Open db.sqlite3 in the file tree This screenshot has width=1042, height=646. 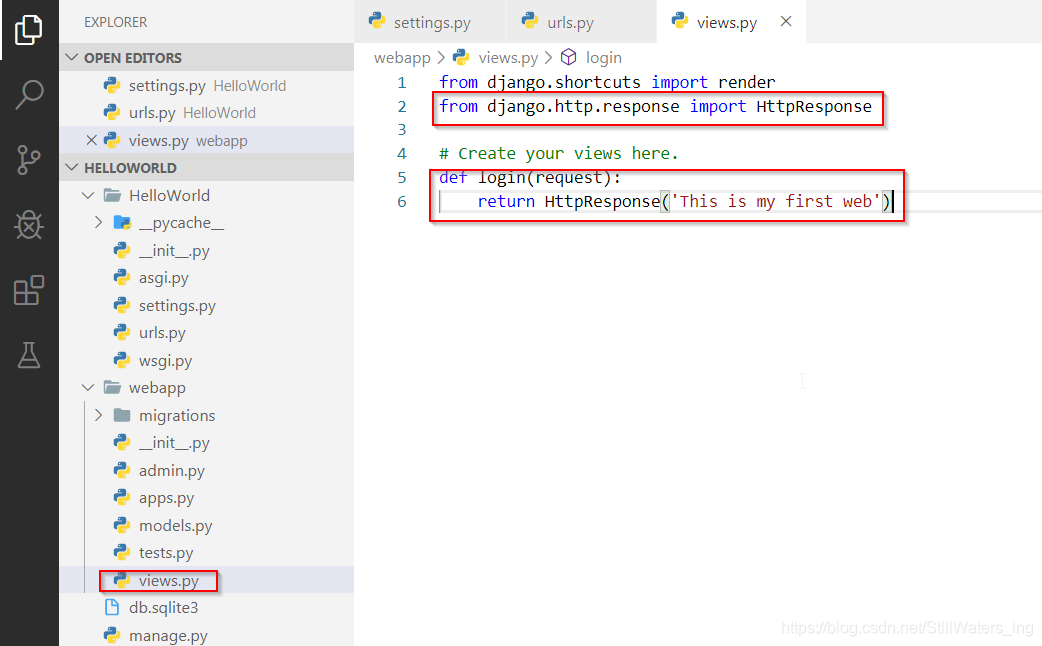click(x=206, y=607)
